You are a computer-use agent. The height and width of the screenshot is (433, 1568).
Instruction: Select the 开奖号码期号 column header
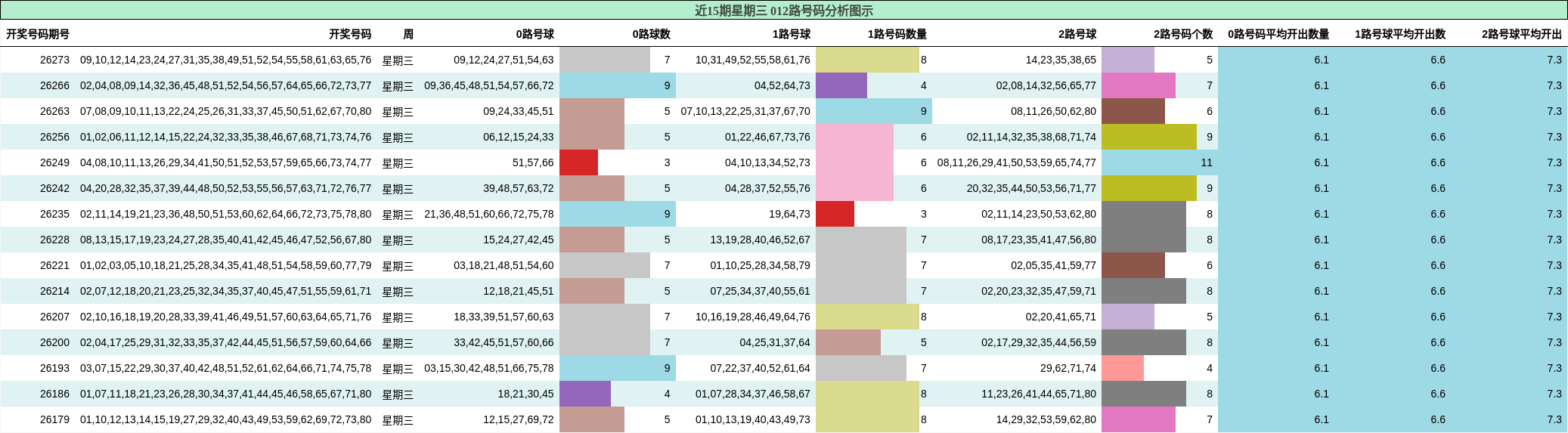38,34
